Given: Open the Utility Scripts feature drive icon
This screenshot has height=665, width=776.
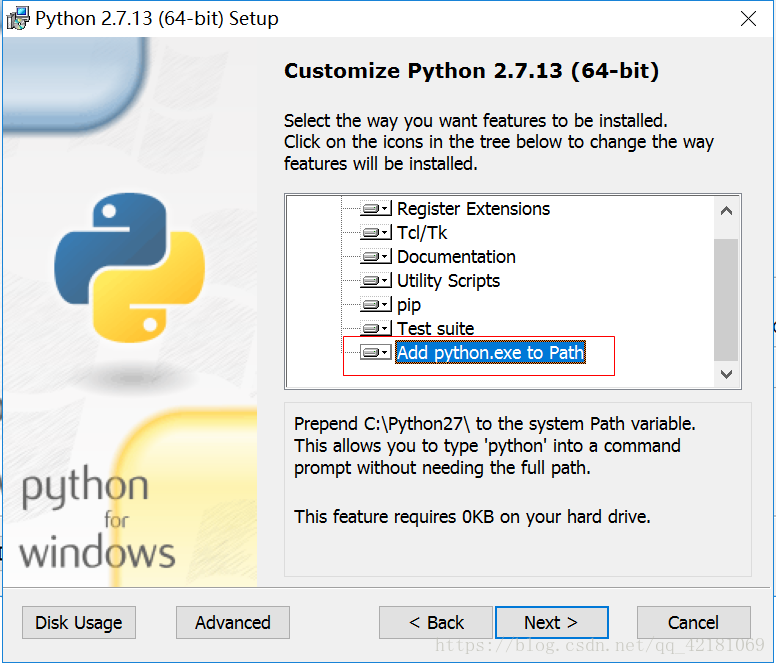Looking at the screenshot, I should pos(376,281).
